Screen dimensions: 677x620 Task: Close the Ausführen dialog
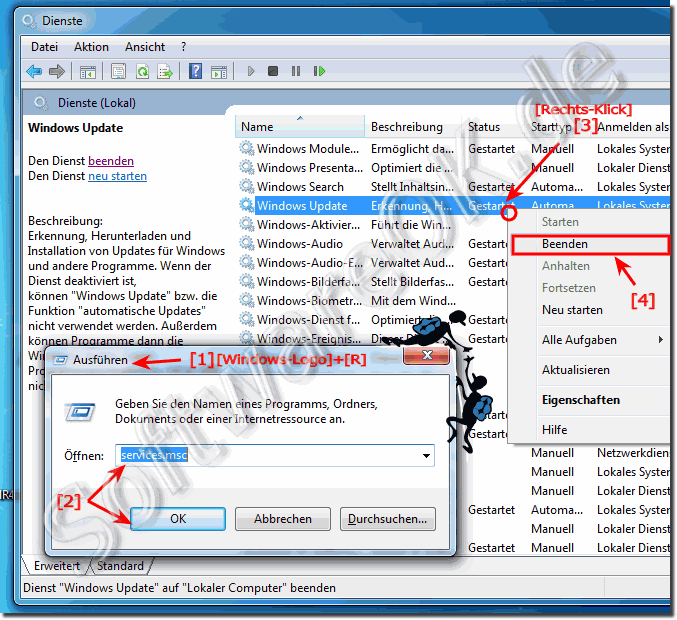coord(426,355)
